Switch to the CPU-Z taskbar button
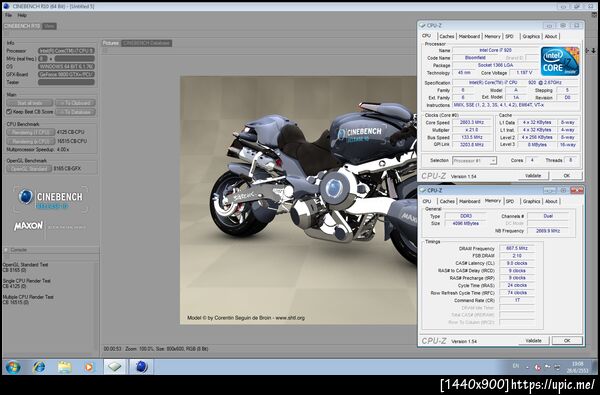Screen dimensions: 600x395 pos(115,367)
